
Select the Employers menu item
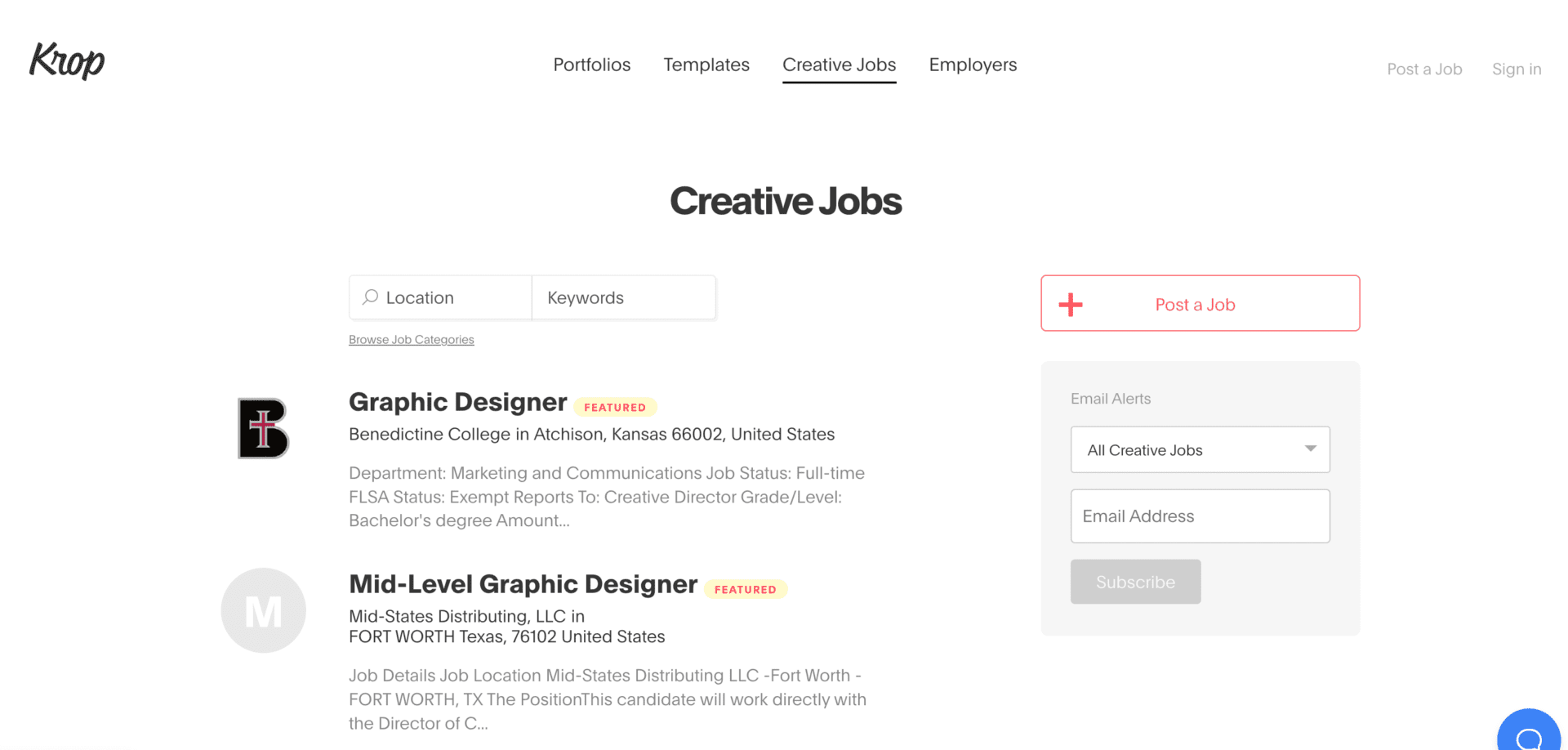coord(973,65)
